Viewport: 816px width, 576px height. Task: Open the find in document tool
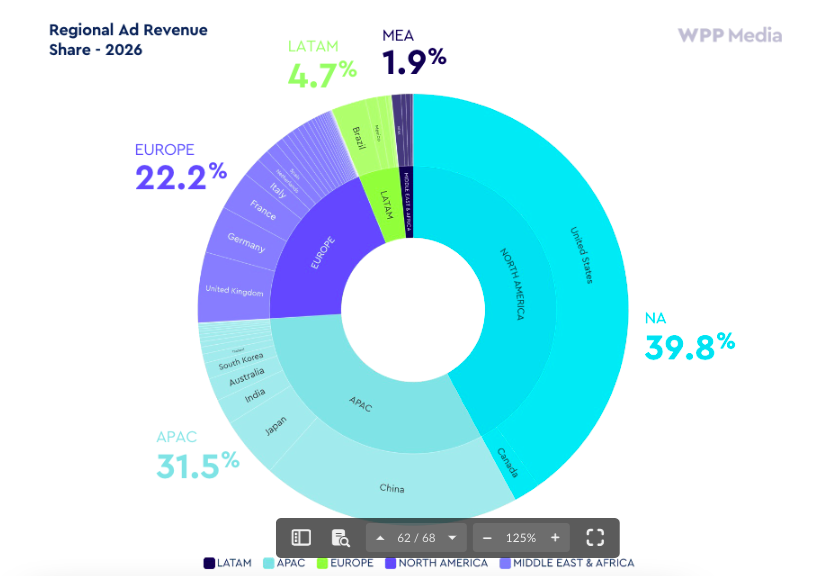point(341,538)
